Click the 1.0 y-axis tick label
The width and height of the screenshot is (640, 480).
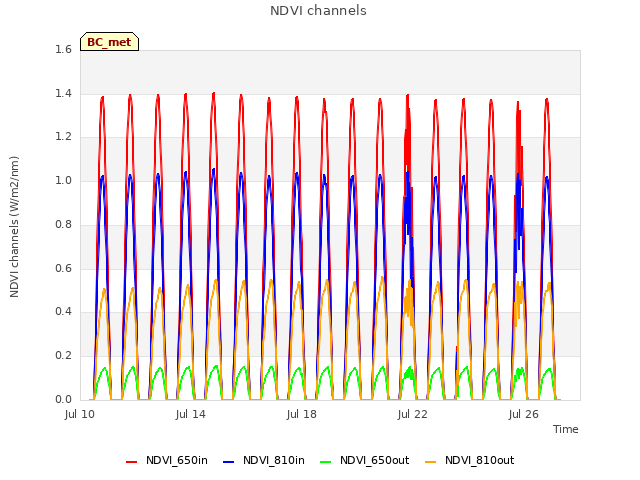pos(63,181)
